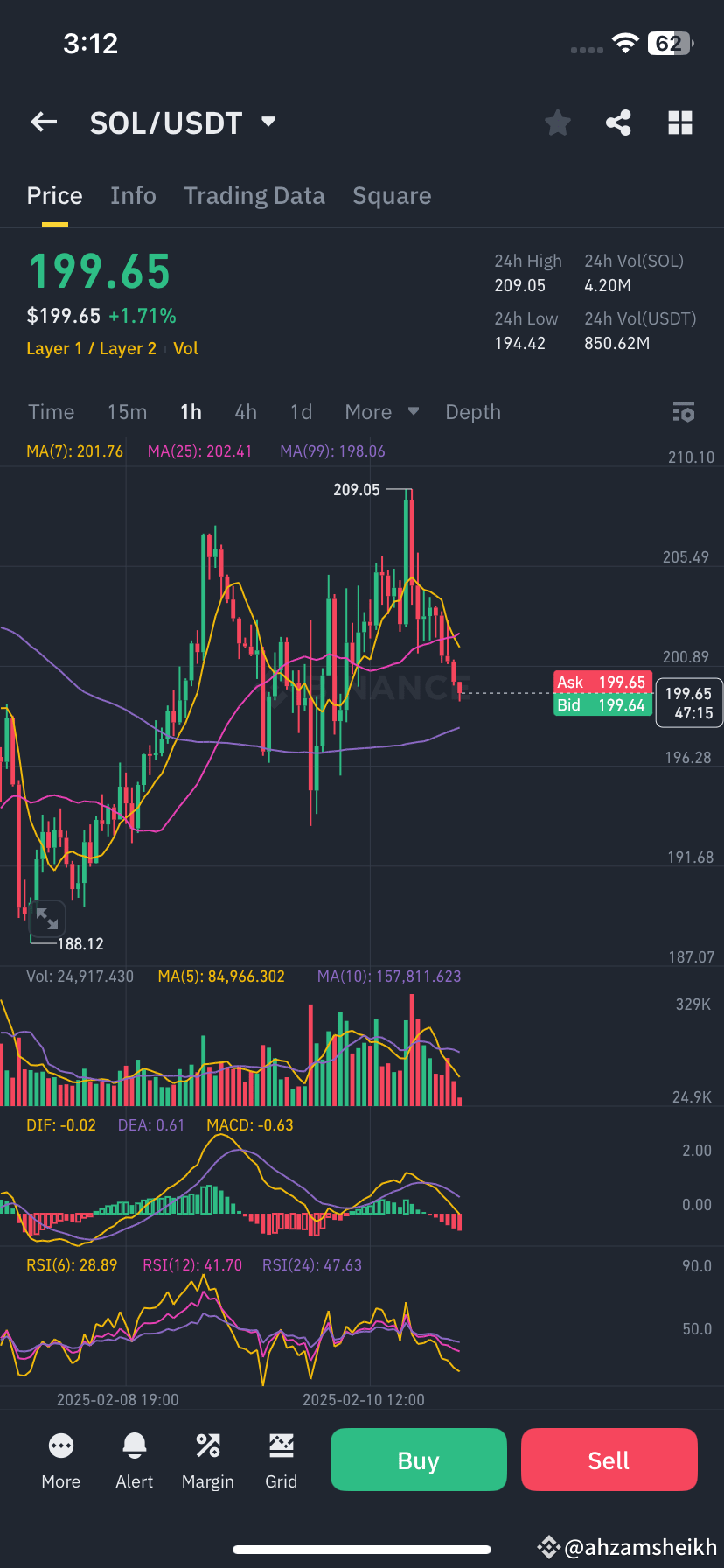Activate the 4h timeframe

point(246,411)
